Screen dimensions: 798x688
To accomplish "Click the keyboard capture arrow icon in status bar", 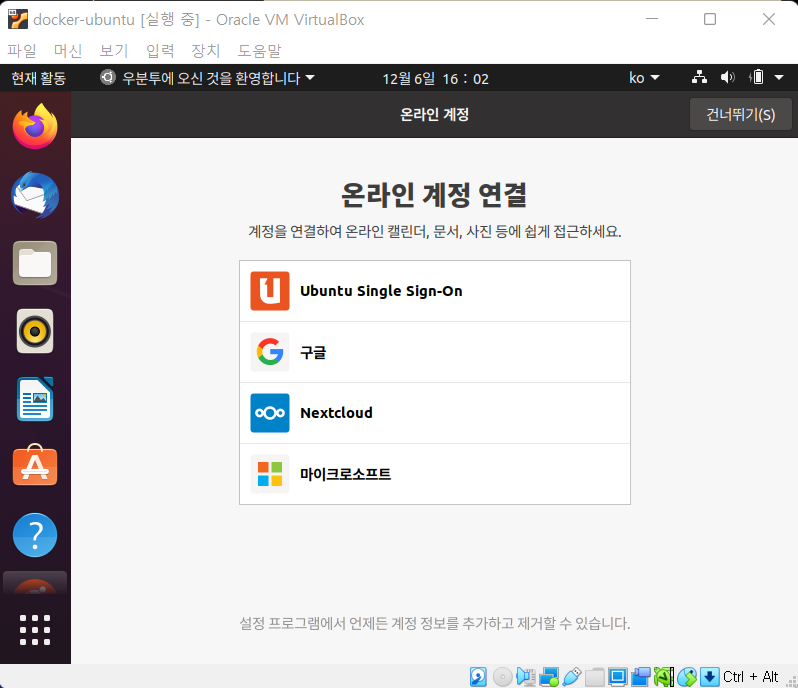I will 709,677.
